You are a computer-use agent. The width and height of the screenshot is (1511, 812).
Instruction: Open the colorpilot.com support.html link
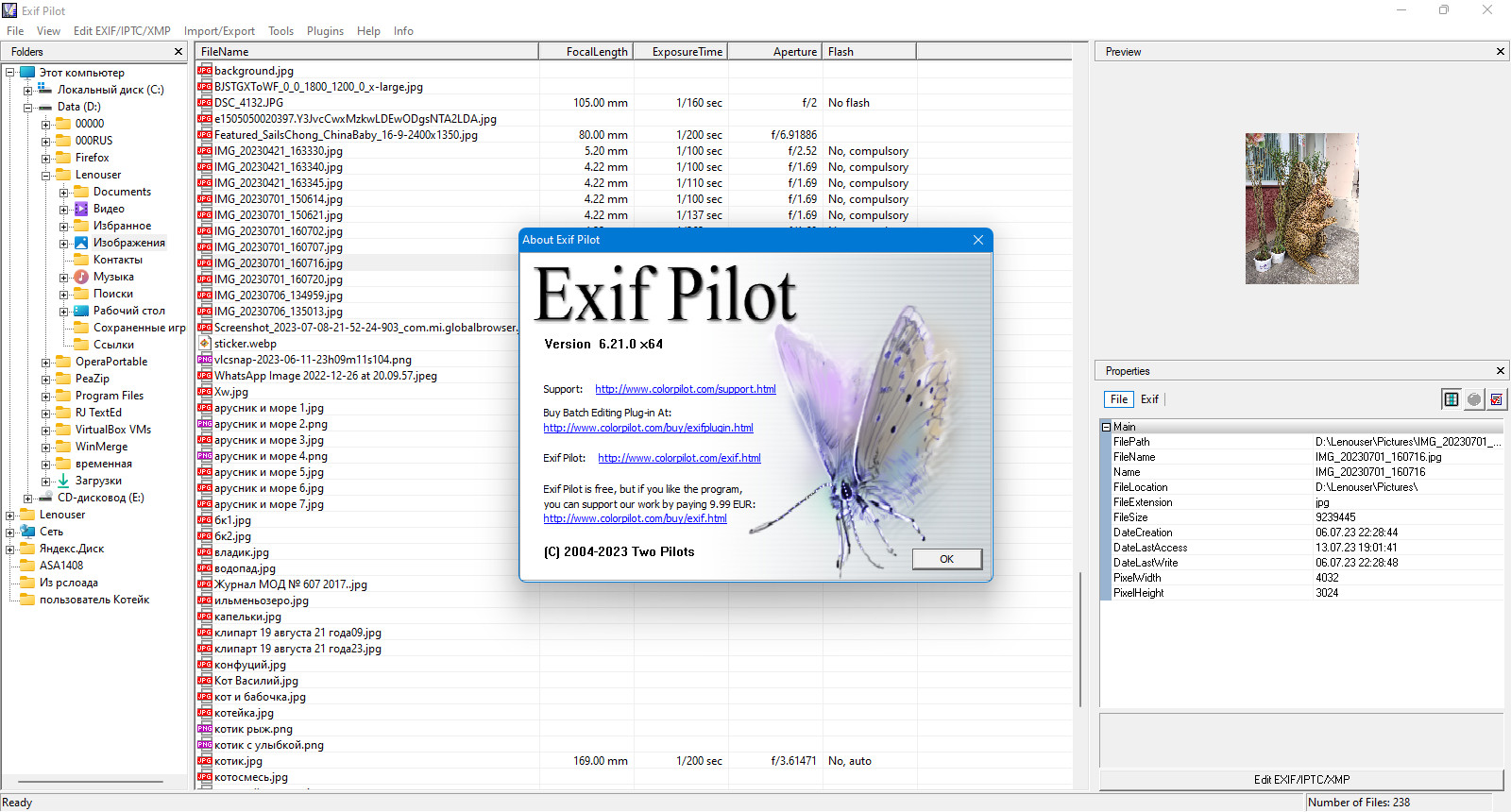coord(686,389)
